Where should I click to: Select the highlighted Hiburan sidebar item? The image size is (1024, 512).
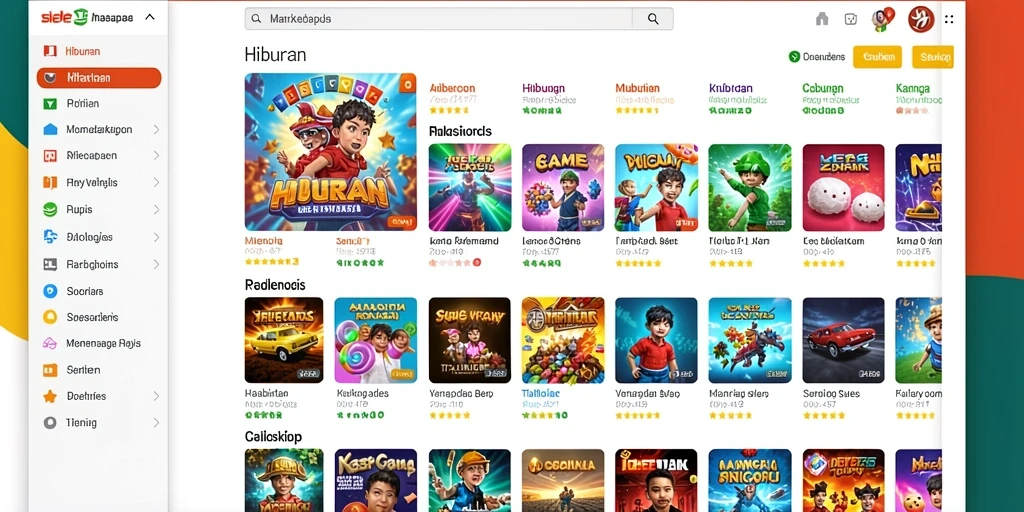point(99,78)
